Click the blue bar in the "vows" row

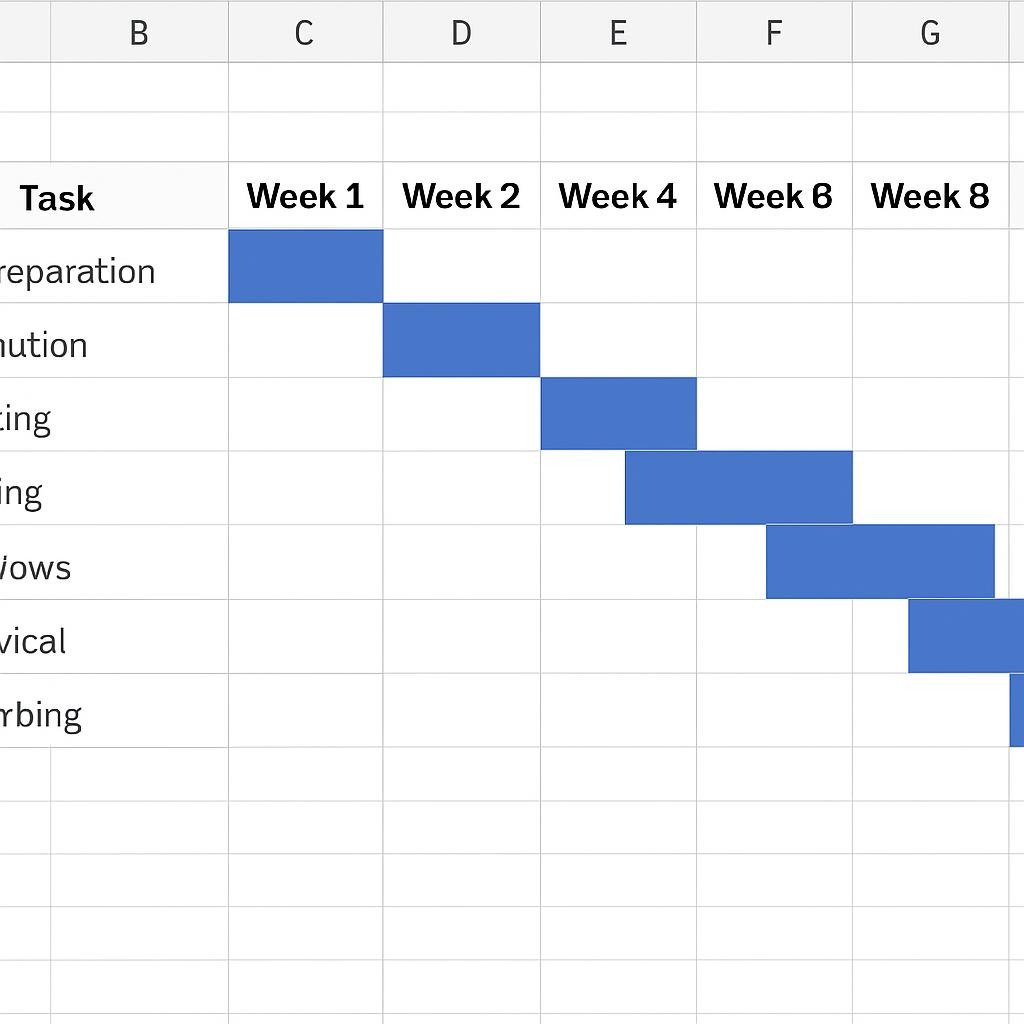pyautogui.click(x=880, y=562)
